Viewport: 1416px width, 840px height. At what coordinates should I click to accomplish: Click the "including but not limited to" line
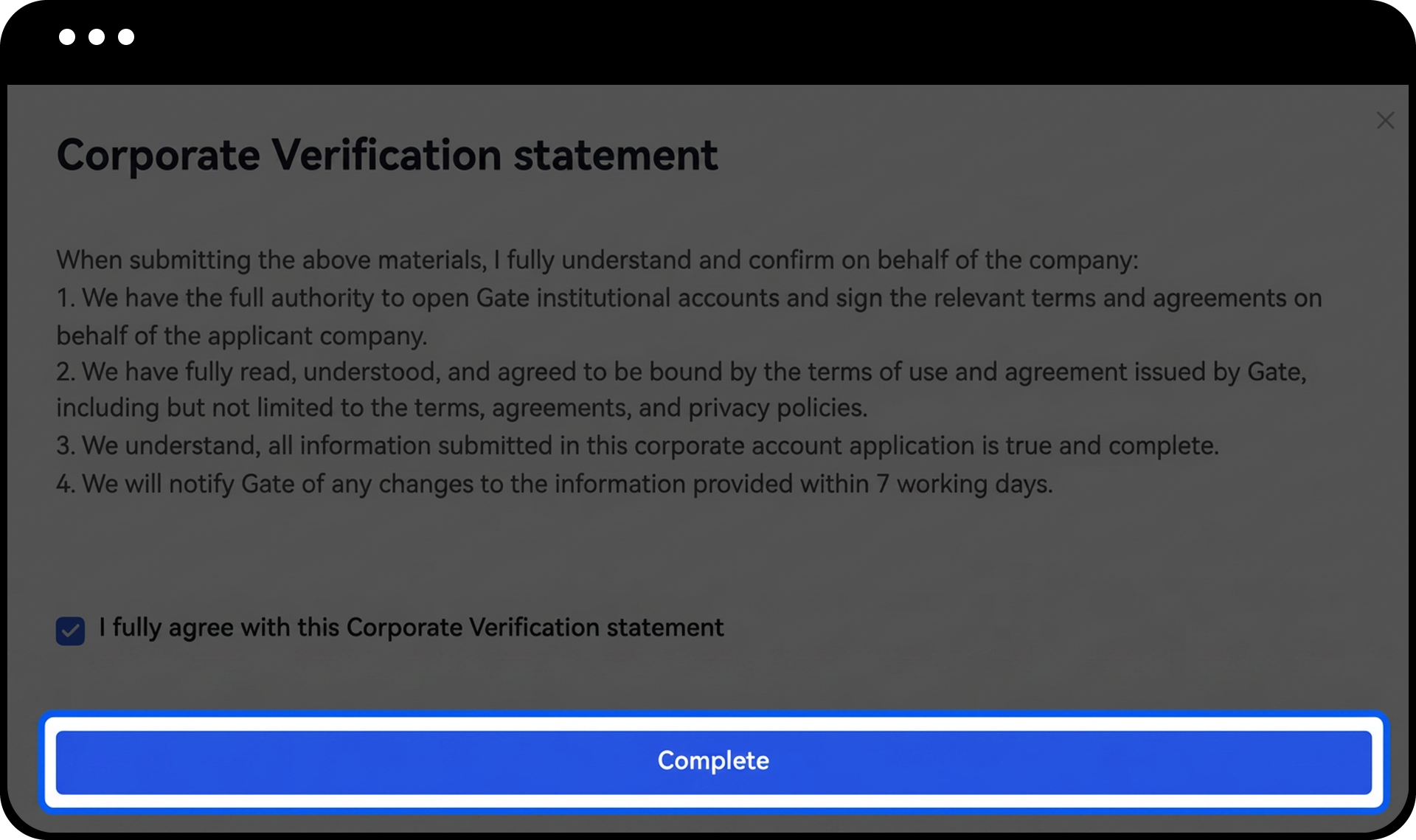(x=462, y=408)
